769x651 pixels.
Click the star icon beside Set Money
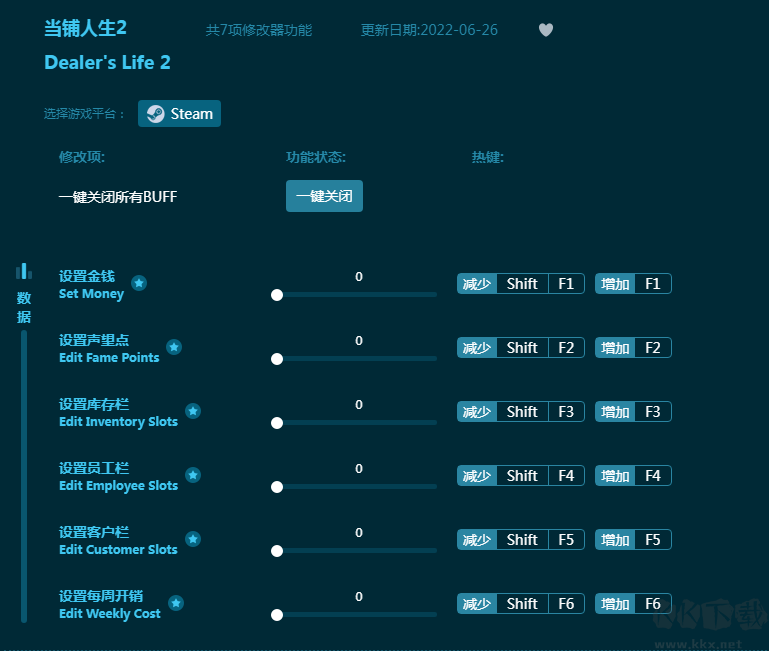point(139,283)
